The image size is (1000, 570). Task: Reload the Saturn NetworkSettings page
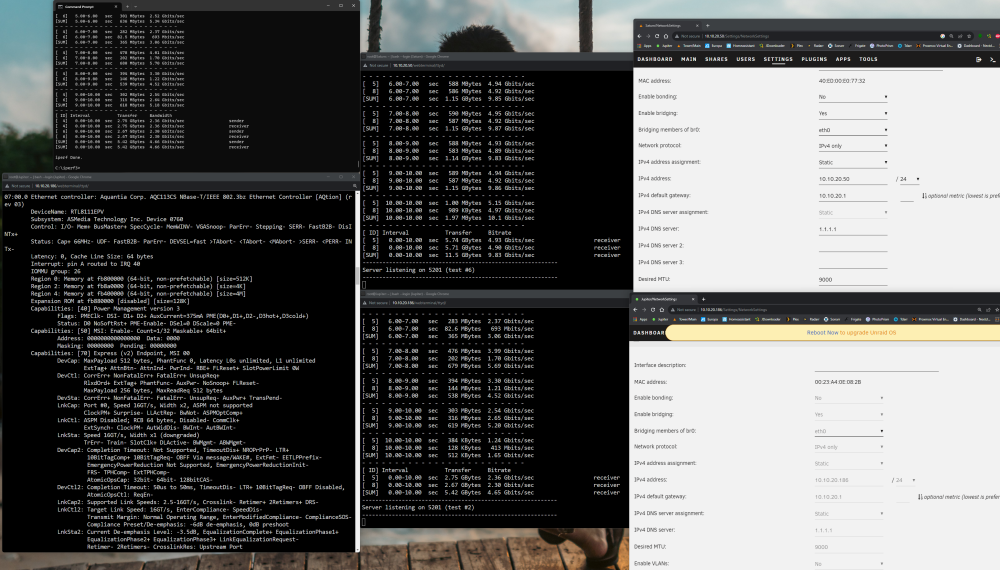(x=657, y=36)
